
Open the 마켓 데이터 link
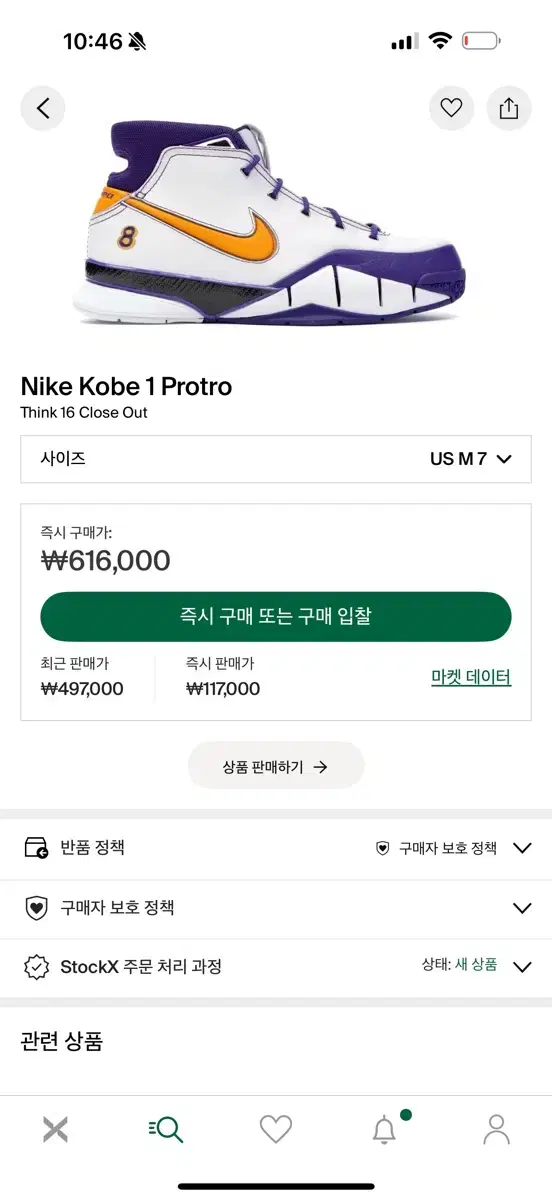click(471, 677)
